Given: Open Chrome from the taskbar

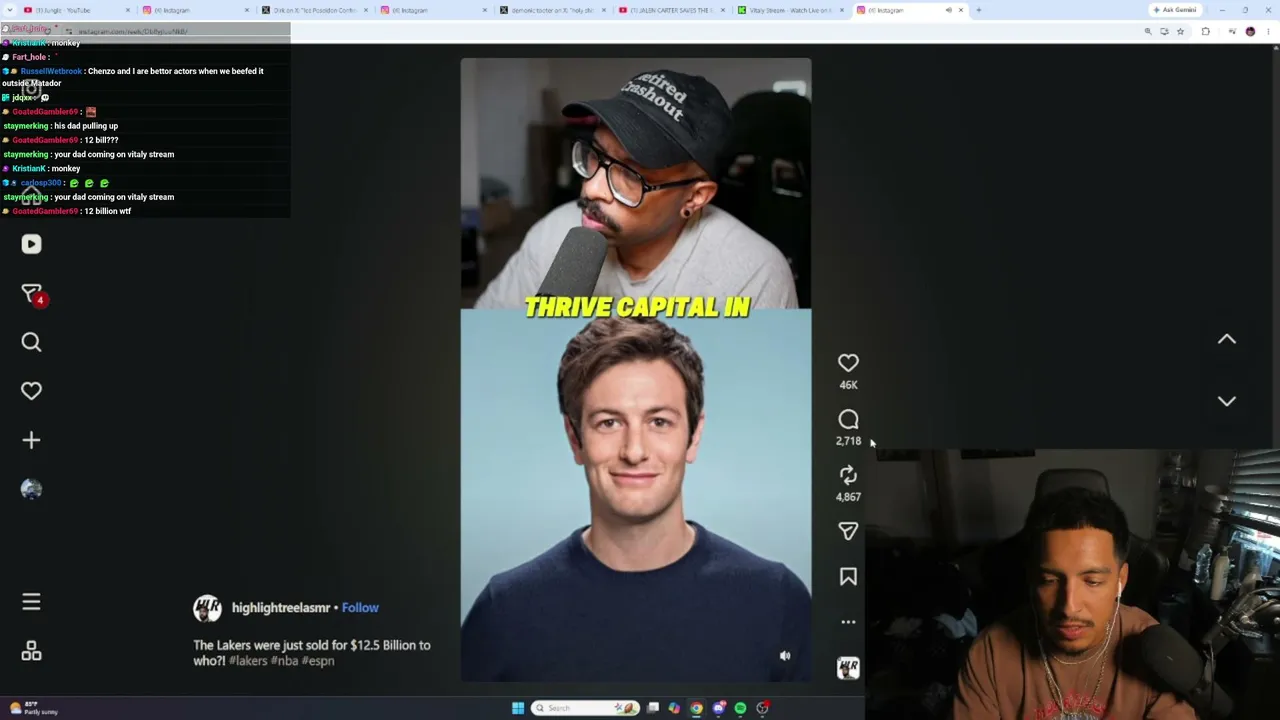Looking at the screenshot, I should (x=696, y=708).
